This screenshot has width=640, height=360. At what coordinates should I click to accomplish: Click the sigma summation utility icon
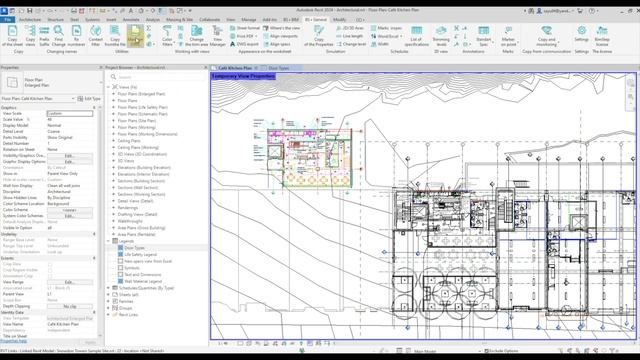click(149, 28)
